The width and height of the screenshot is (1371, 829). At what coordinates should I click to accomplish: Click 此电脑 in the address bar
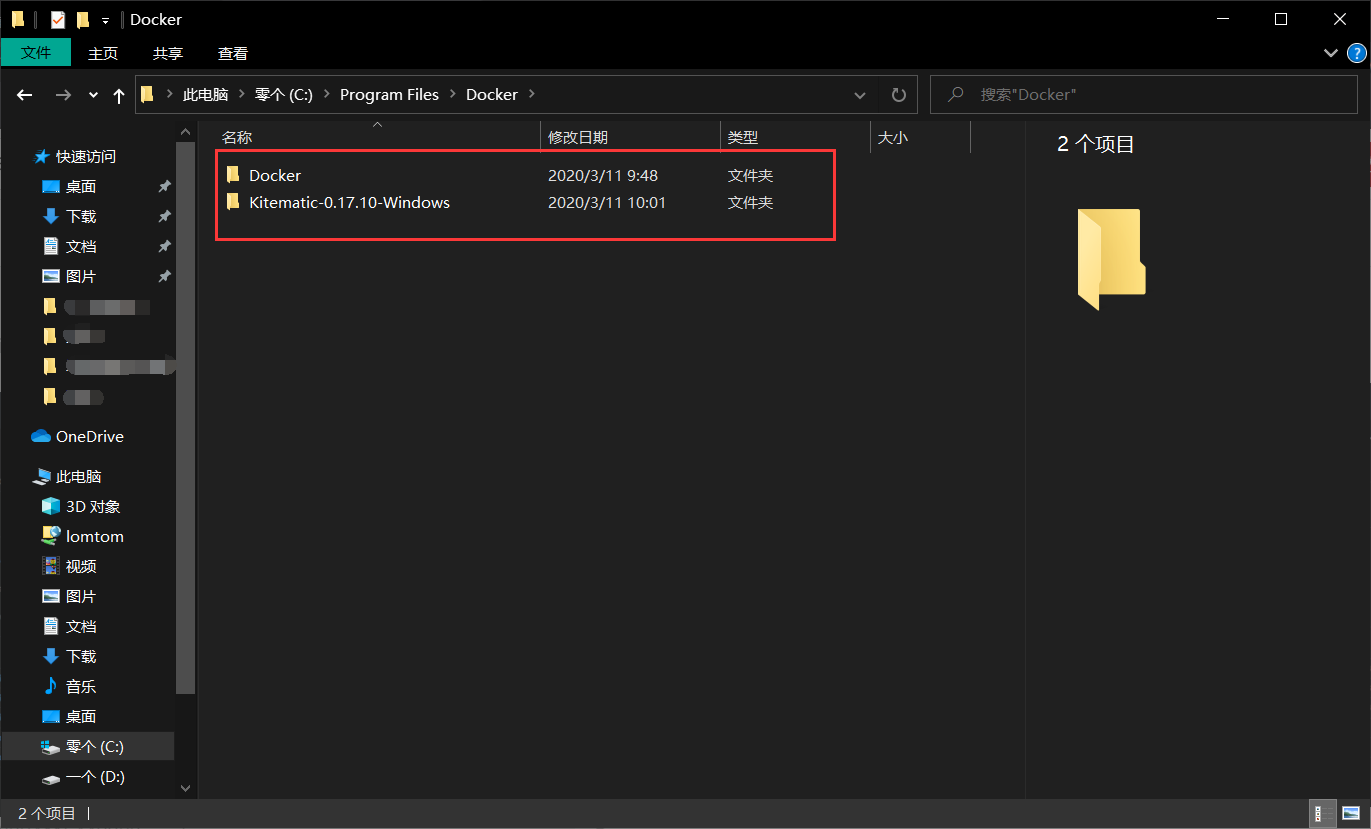[205, 94]
